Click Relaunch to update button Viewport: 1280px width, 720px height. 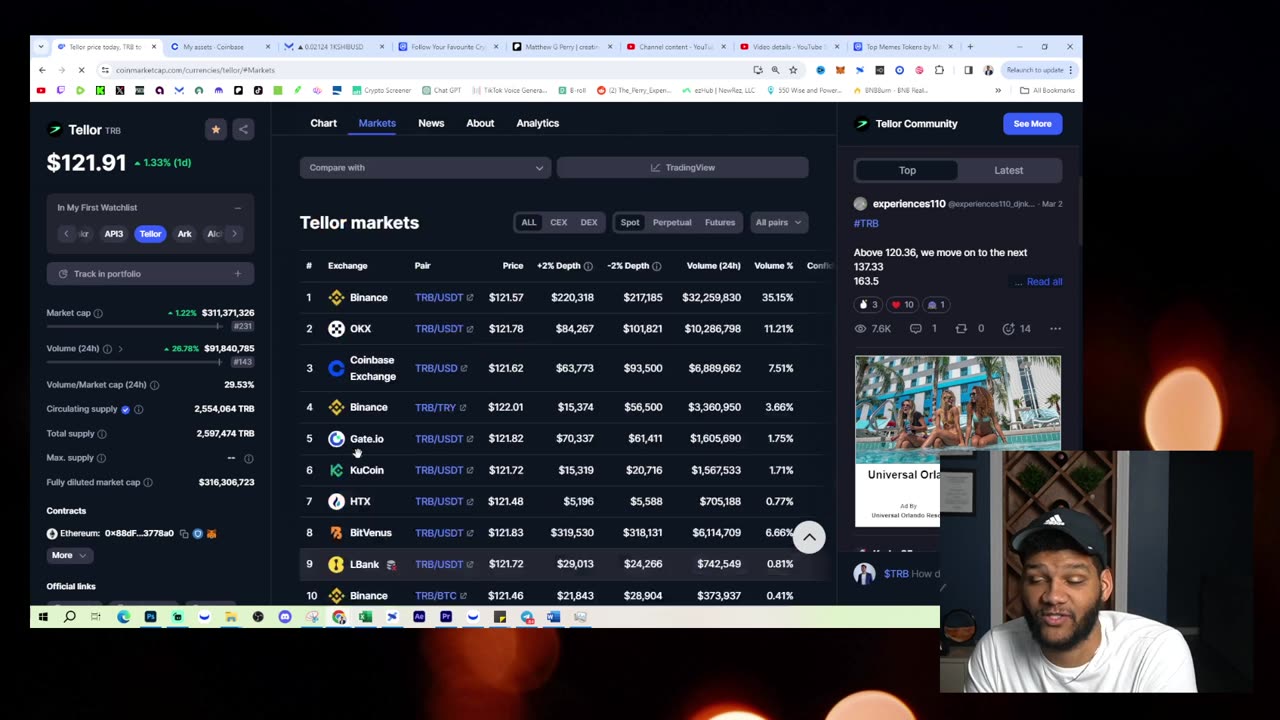pos(1040,70)
